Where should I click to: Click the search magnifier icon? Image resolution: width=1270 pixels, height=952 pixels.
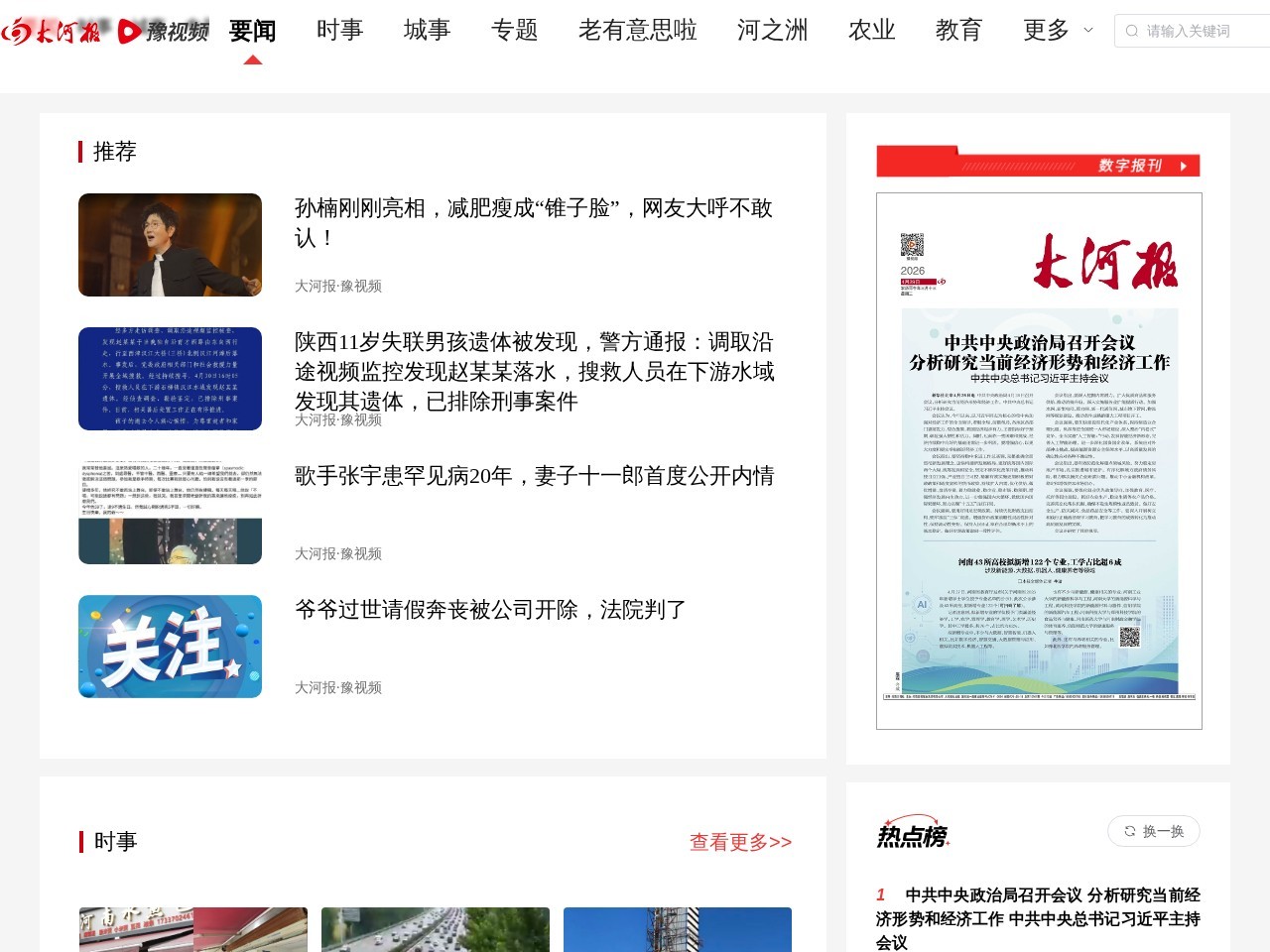point(1132,31)
